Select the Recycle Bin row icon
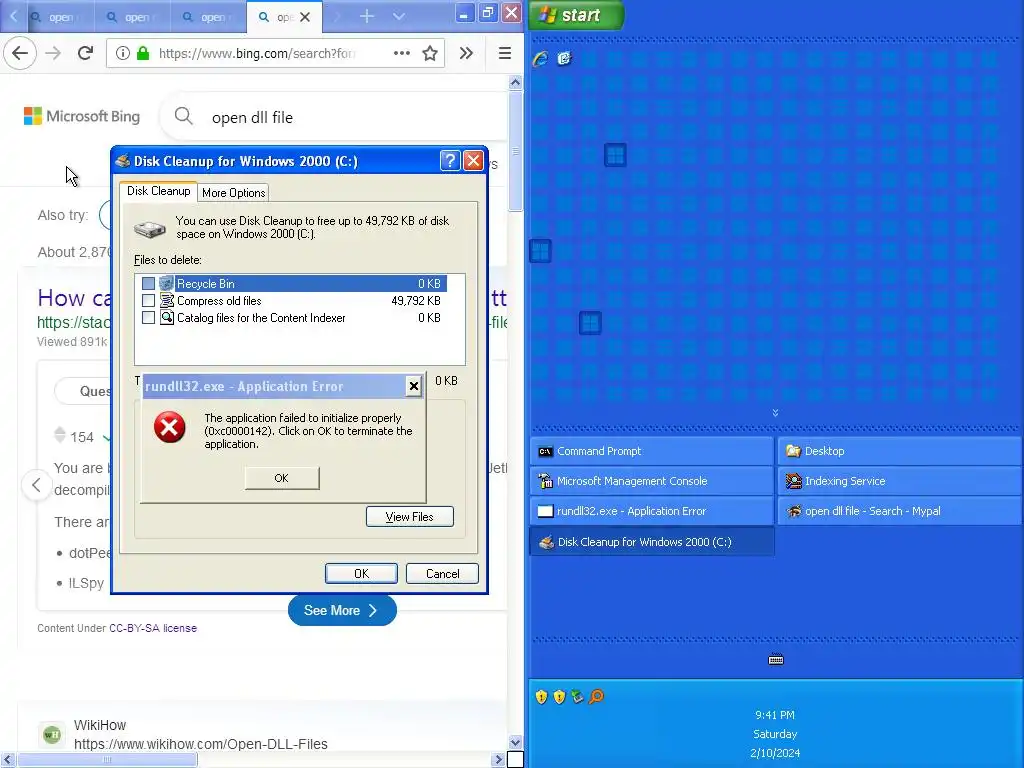This screenshot has height=768, width=1024. coord(167,283)
